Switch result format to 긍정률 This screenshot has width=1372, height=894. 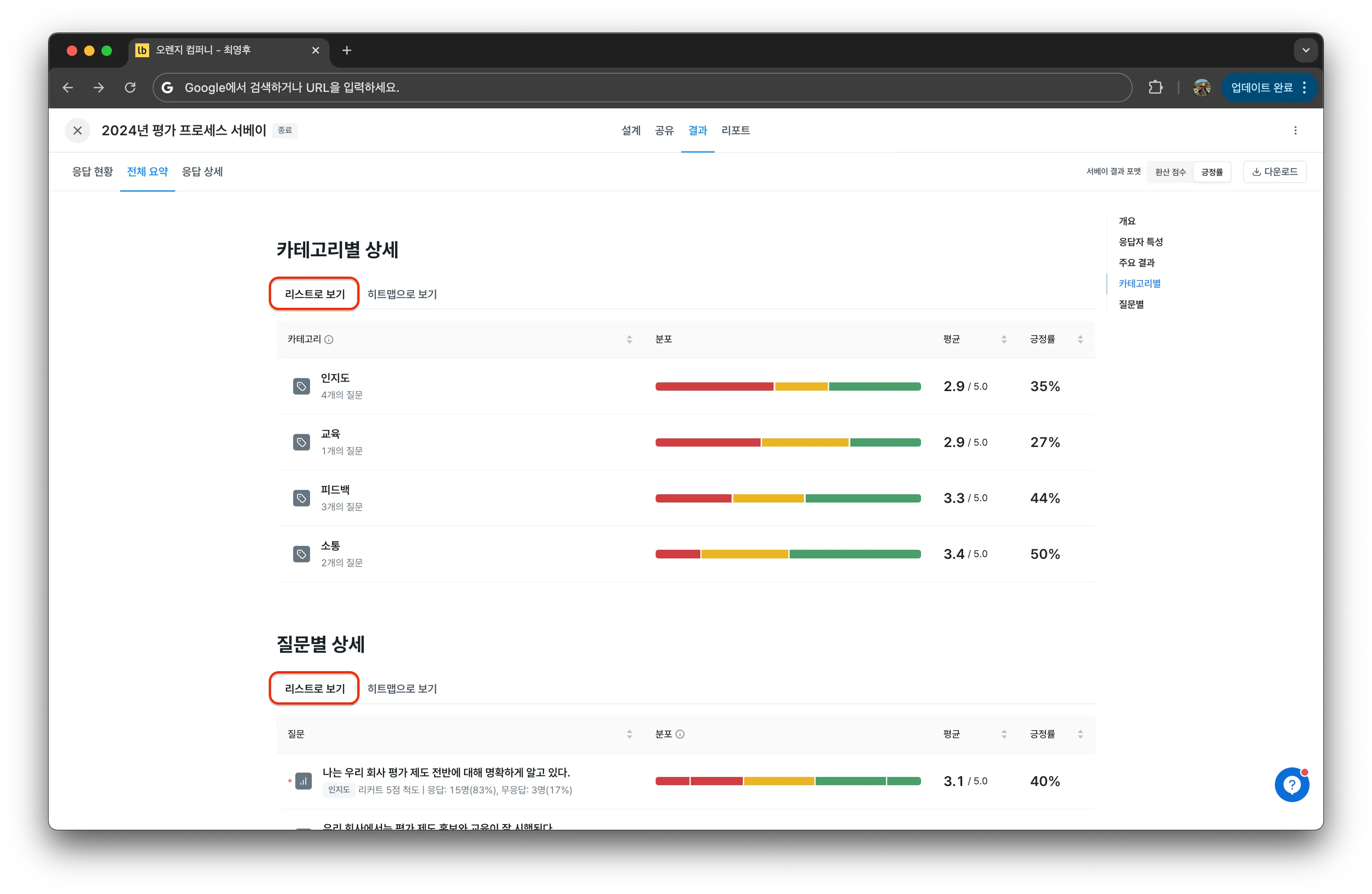tap(1212, 172)
